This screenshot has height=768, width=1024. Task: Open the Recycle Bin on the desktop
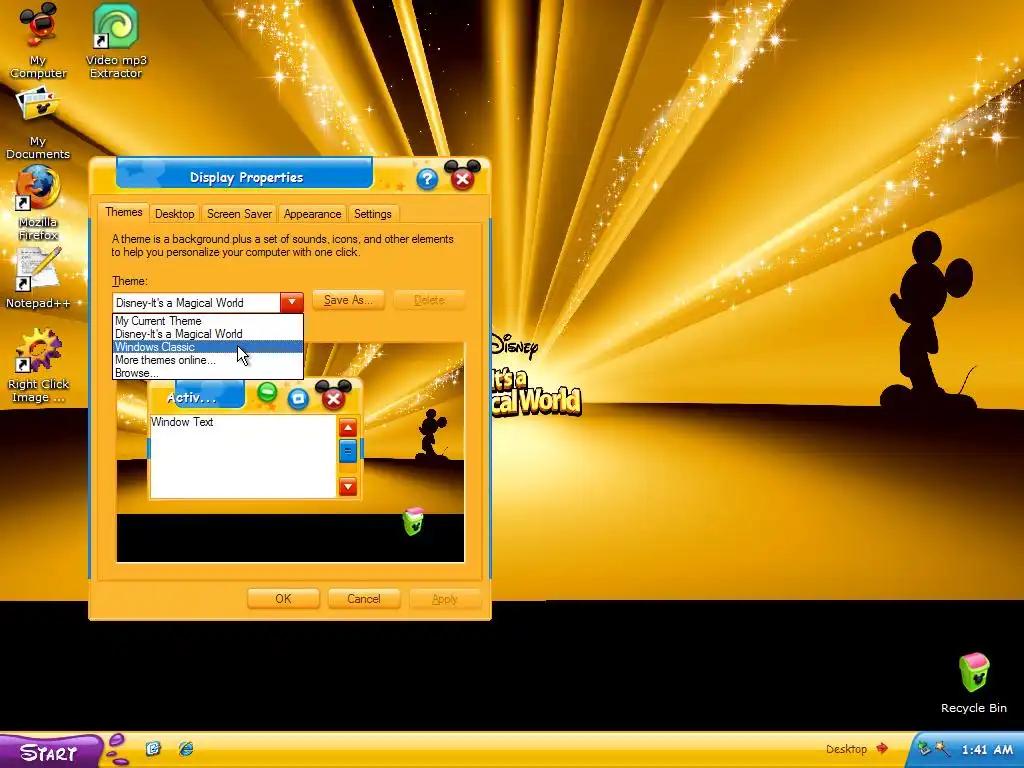[974, 682]
